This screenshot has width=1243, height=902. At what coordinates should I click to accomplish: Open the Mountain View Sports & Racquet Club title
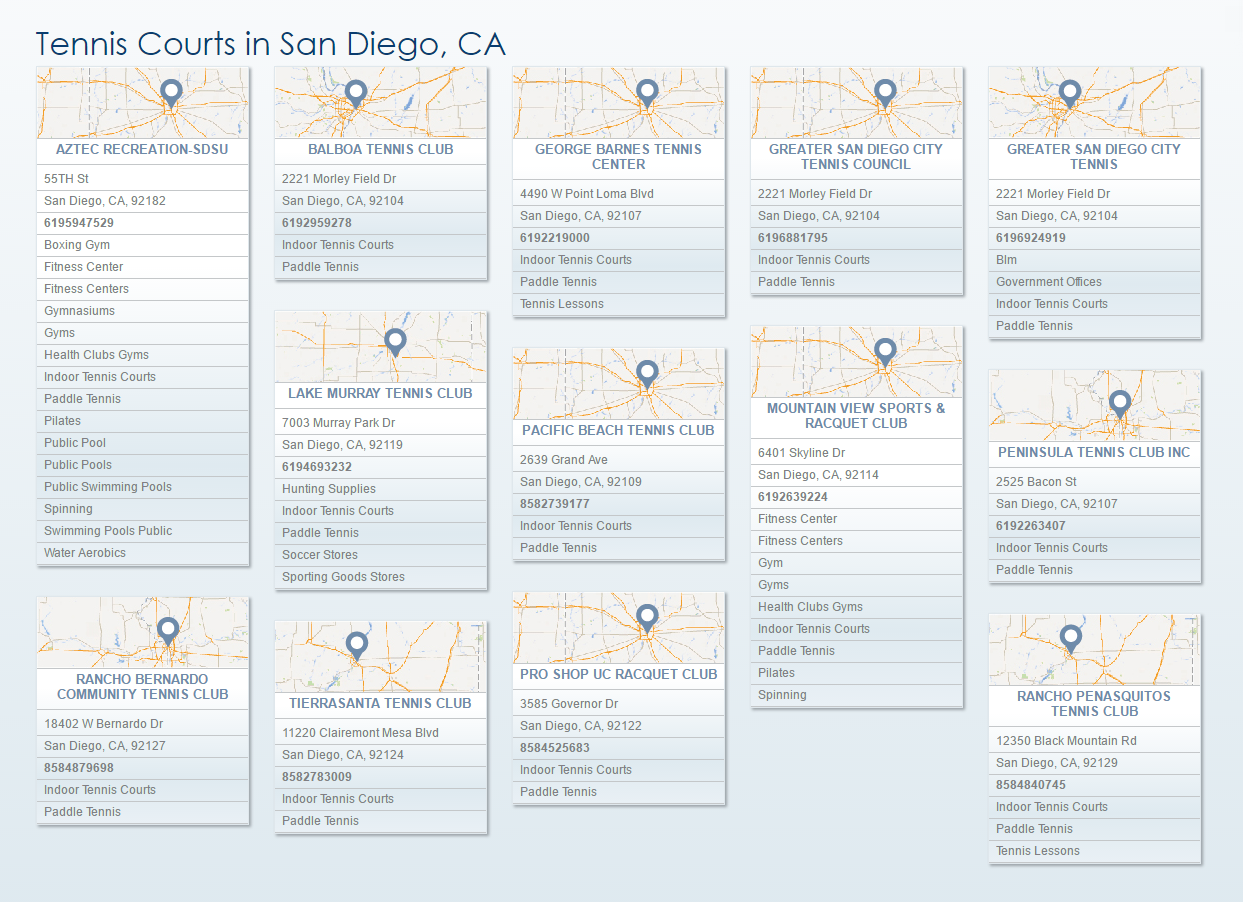tap(856, 415)
